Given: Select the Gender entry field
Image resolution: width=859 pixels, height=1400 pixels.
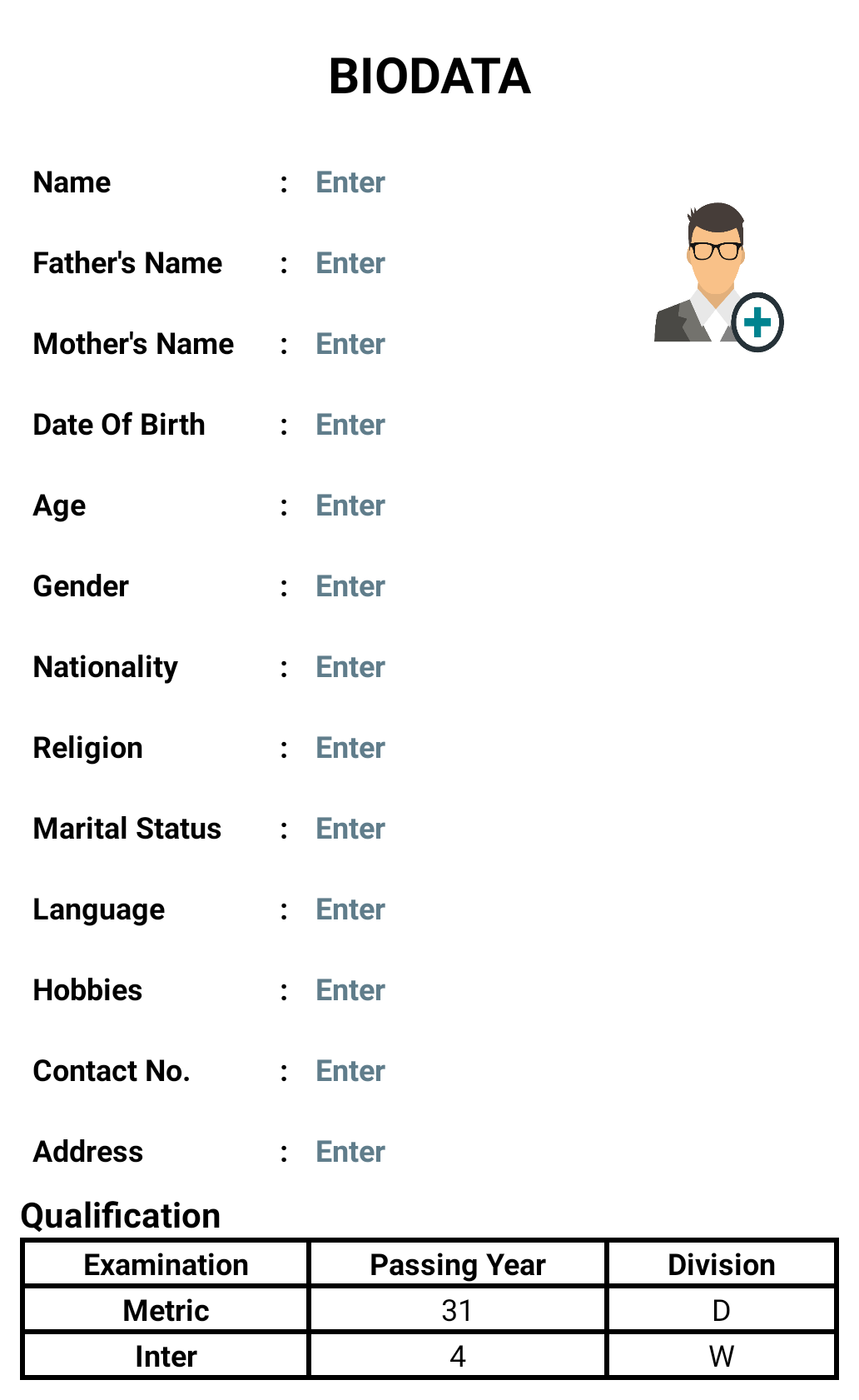Looking at the screenshot, I should point(350,586).
